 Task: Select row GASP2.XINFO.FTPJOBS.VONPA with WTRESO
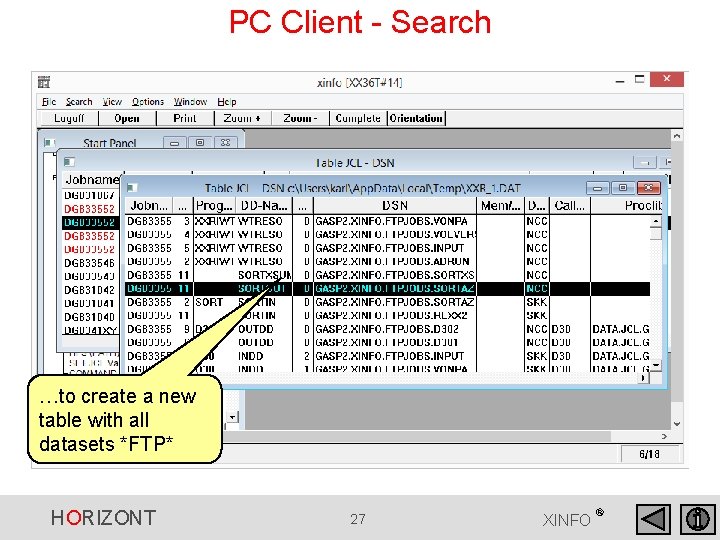[388, 221]
